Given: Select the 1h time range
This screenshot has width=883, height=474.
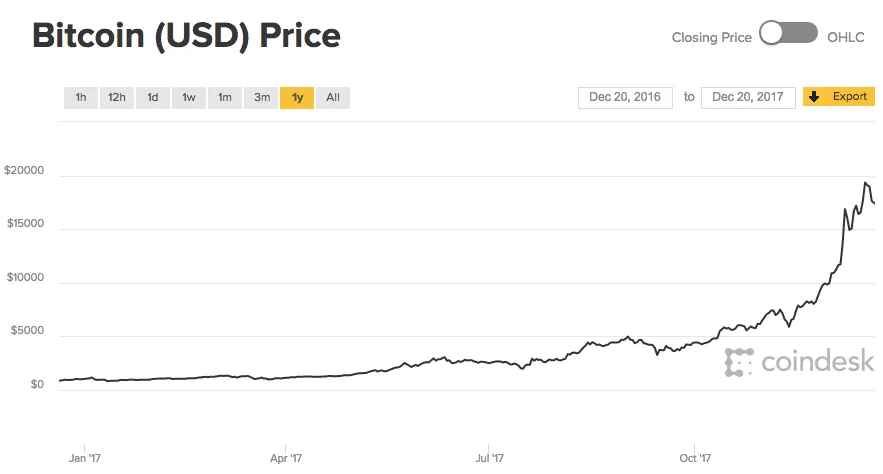Looking at the screenshot, I should coord(80,97).
